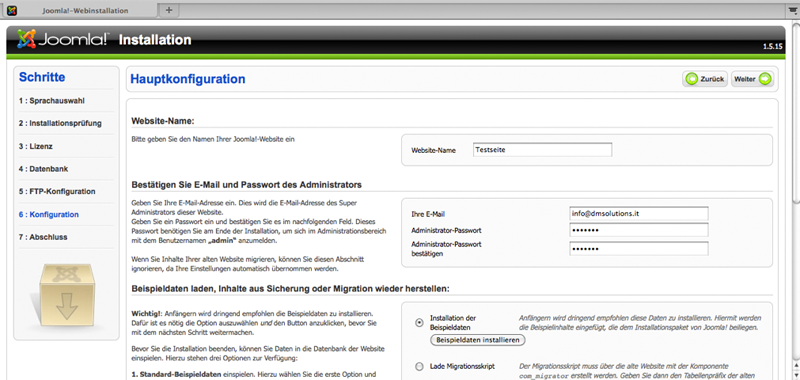Click the Lade Migrationsskript label
This screenshot has height=380, width=800.
pos(462,366)
